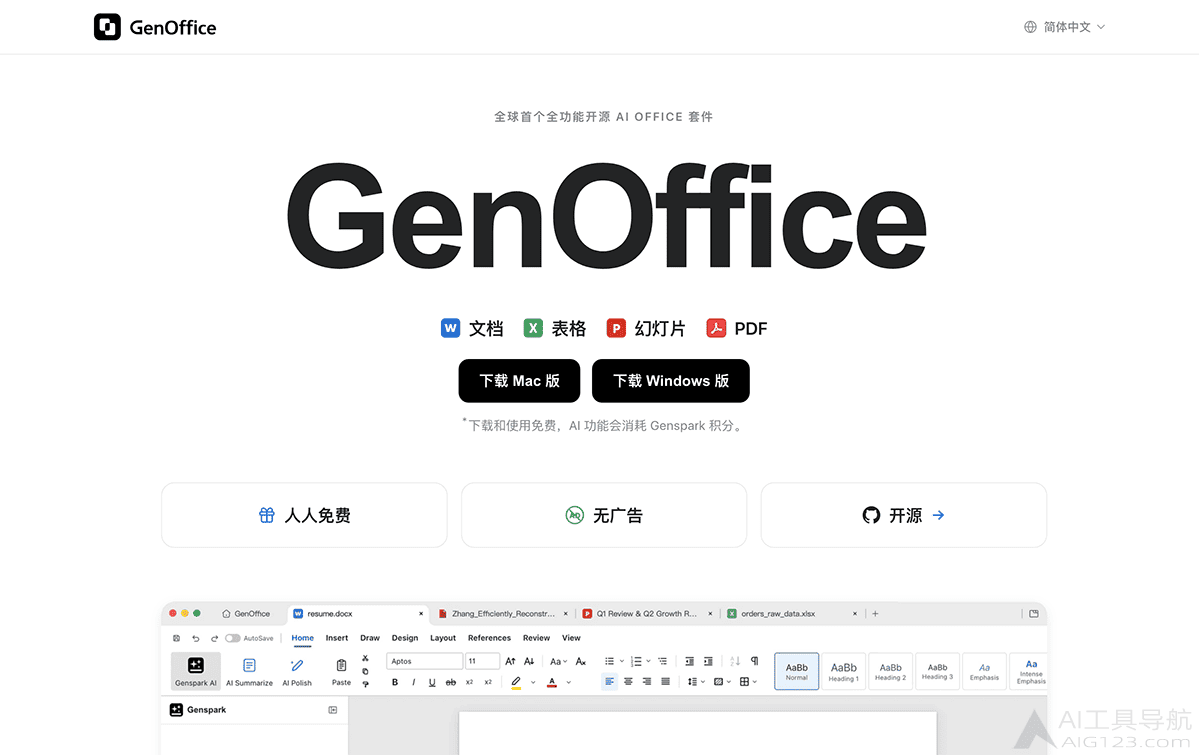1200x755 pixels.
Task: Close the resume.docx tab
Action: coord(421,614)
